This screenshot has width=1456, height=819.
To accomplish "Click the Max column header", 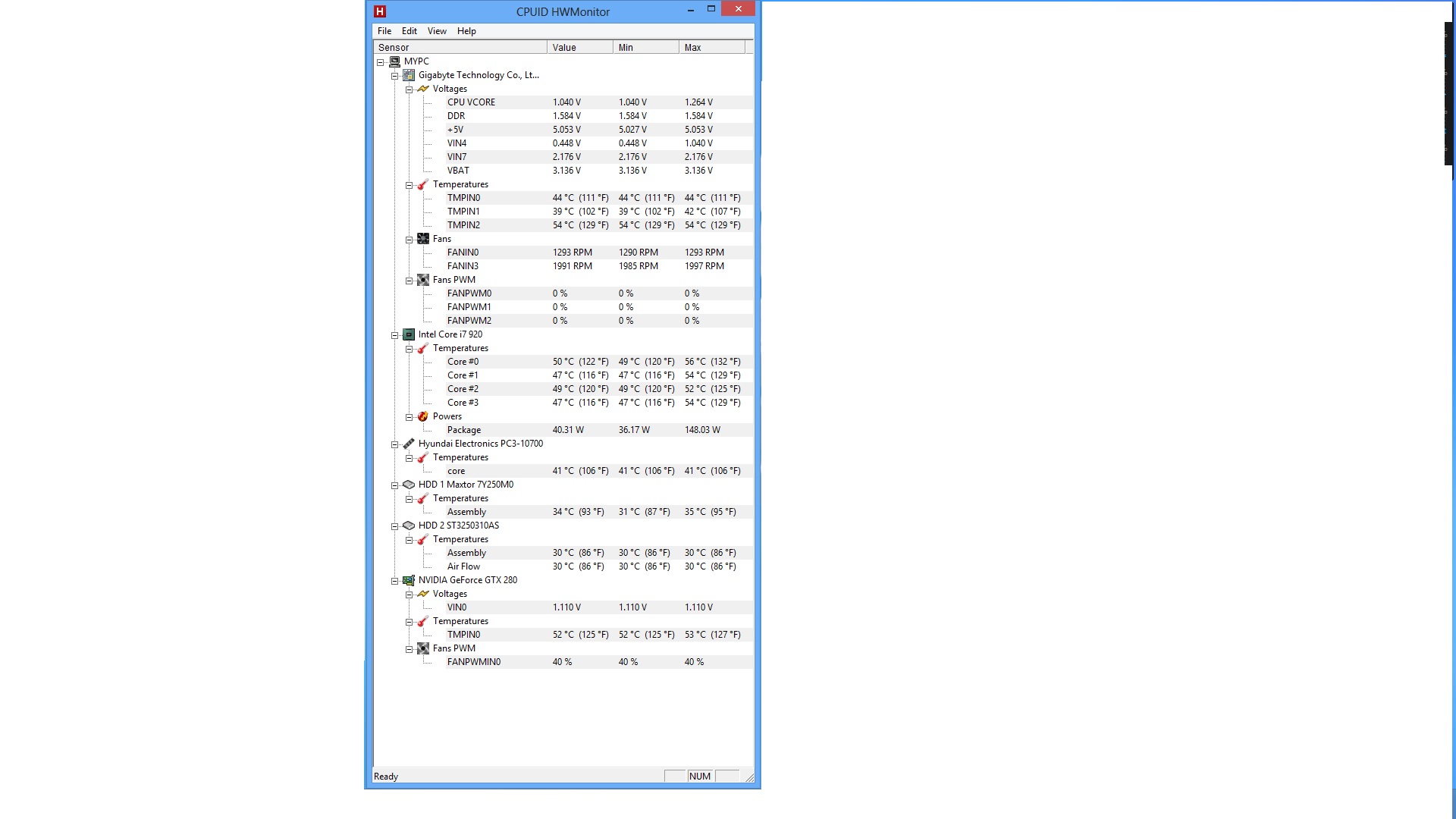I will 712,47.
